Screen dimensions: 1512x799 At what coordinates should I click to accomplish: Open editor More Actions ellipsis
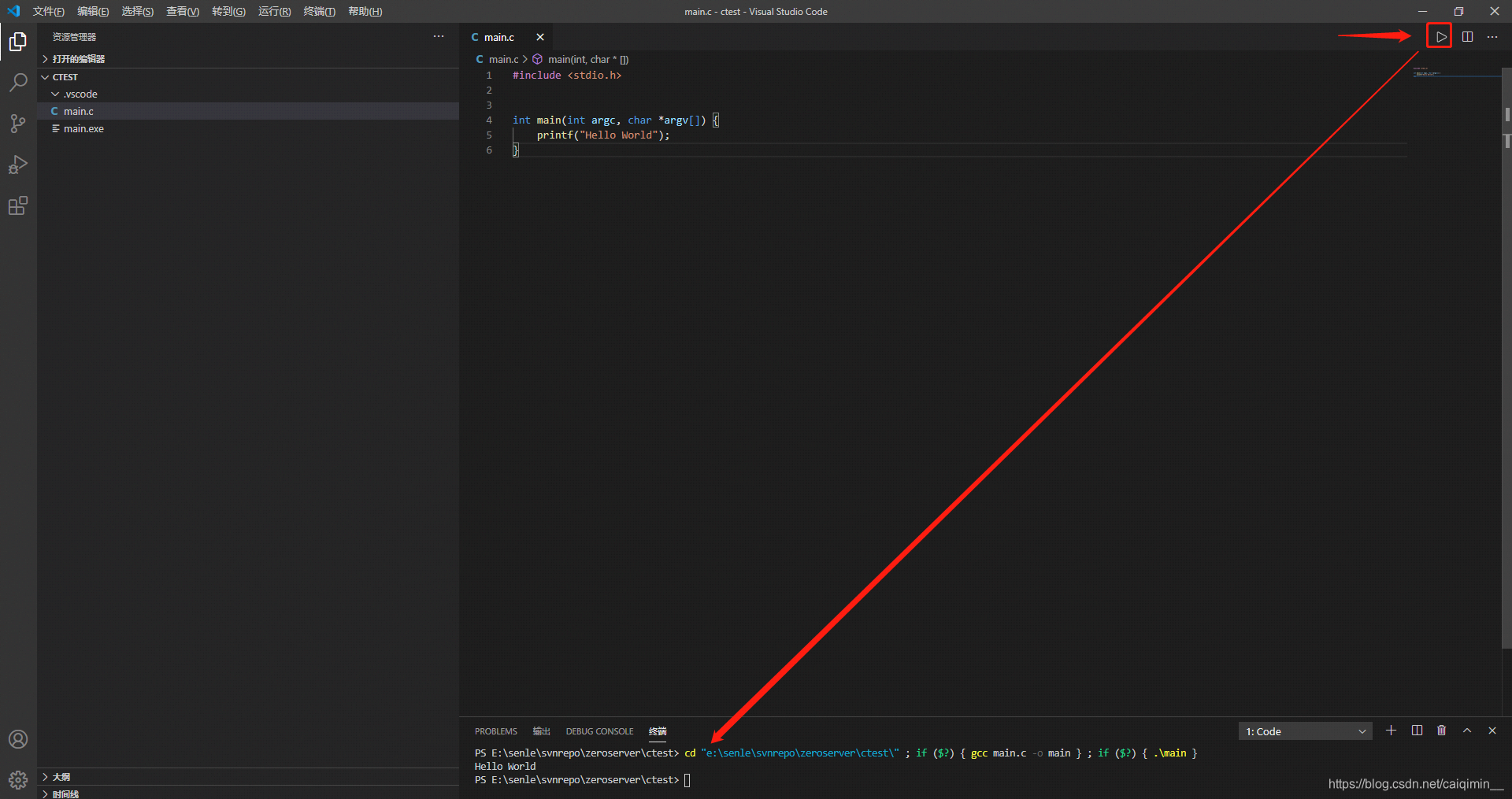(1492, 37)
